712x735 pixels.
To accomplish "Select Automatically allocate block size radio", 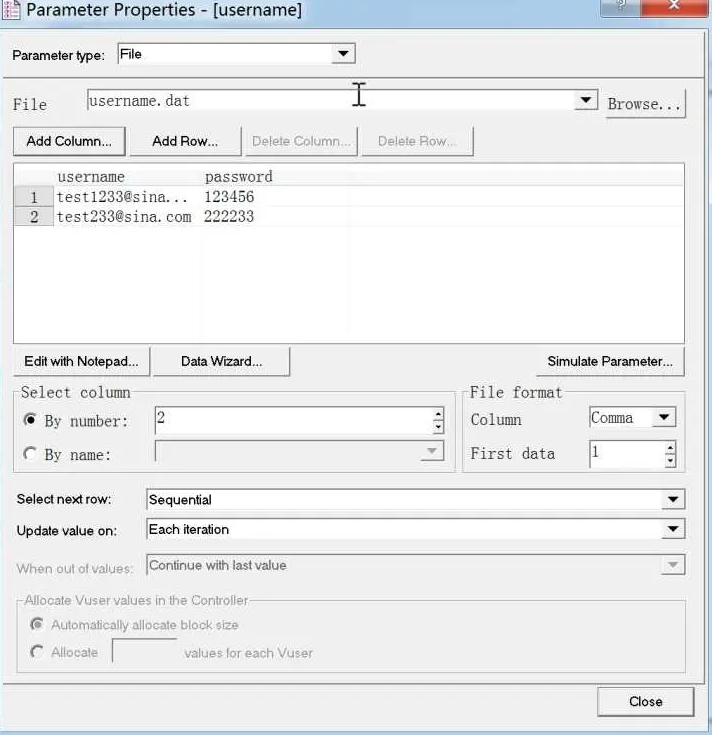I will [x=37, y=624].
